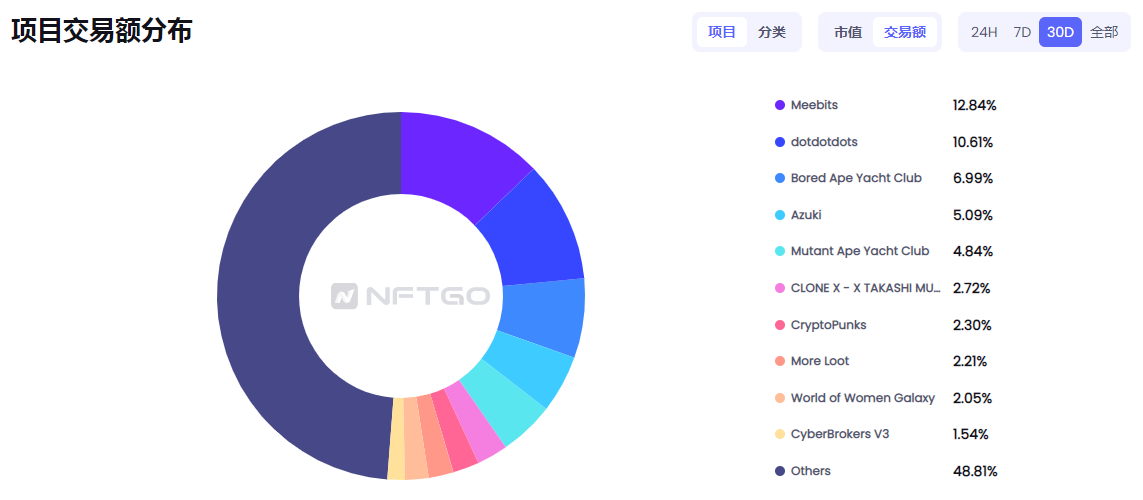This screenshot has width=1143, height=500.
Task: Click the CryptoPunks legend label
Action: click(829, 325)
